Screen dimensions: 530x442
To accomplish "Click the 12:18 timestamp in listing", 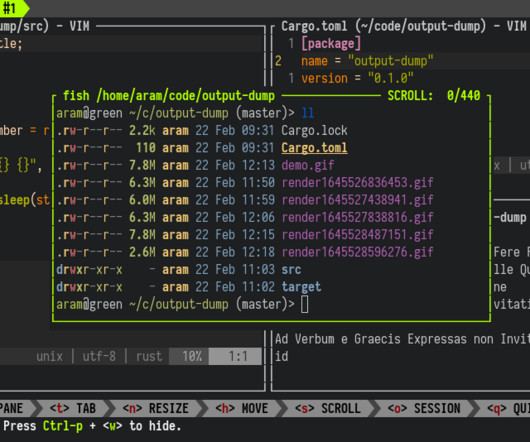I will (x=258, y=252).
